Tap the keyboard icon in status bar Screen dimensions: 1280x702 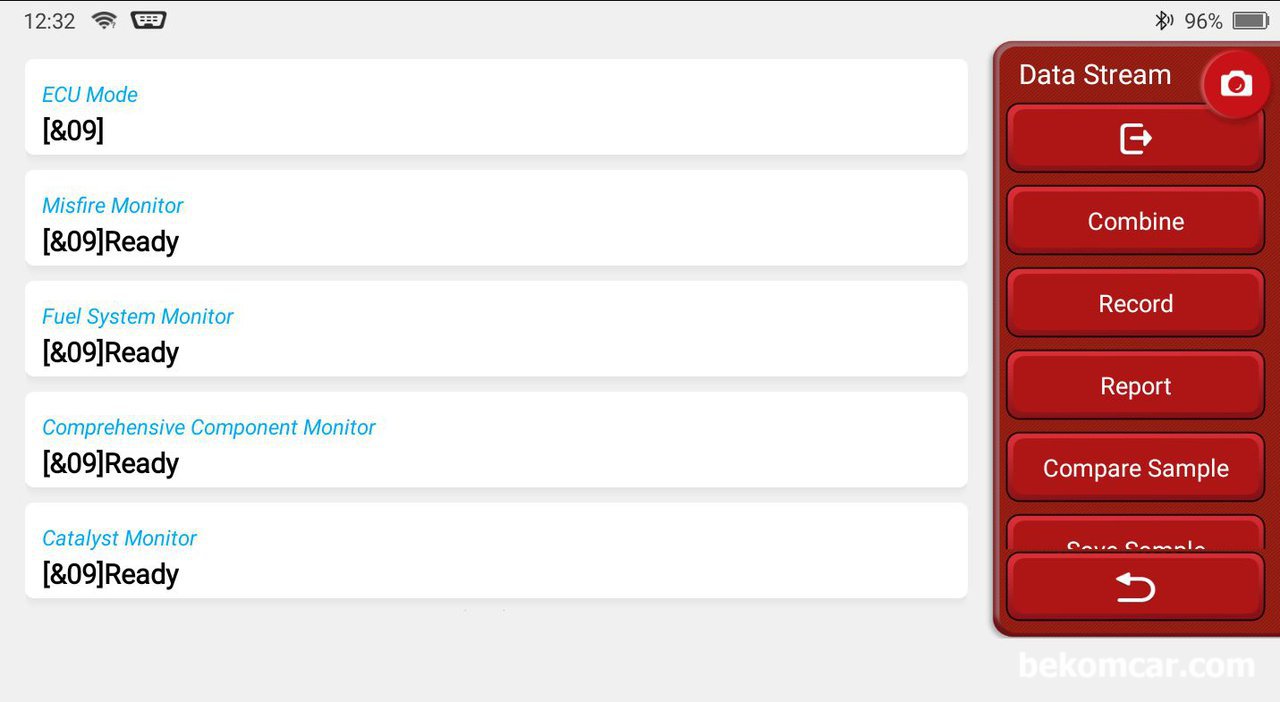coord(148,20)
